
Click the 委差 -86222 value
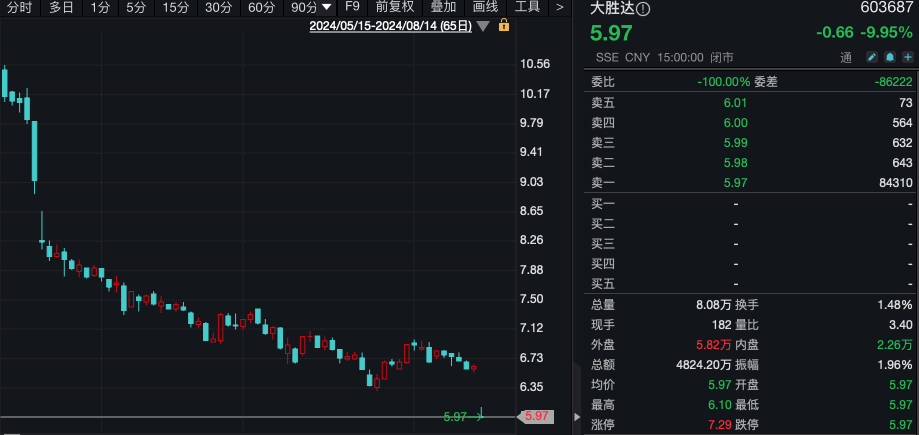pos(893,81)
